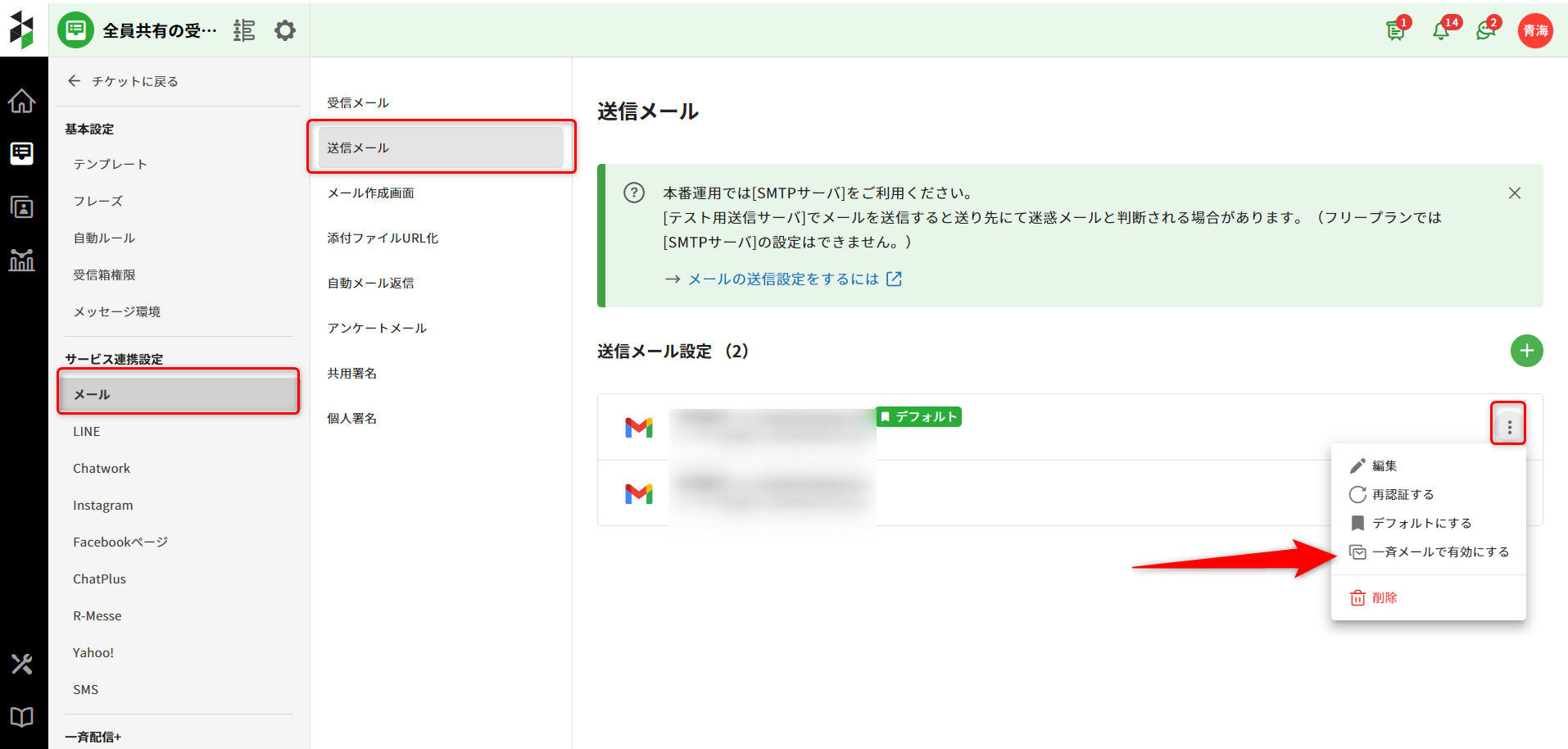Click the wrench tools icon in sidebar
This screenshot has height=749, width=1568.
click(x=22, y=664)
